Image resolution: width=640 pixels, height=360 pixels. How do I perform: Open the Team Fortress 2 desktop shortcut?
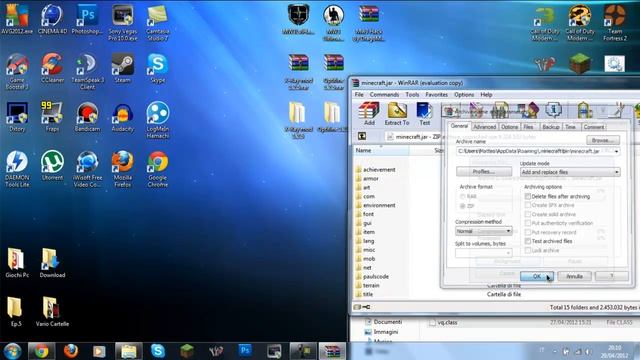point(615,23)
